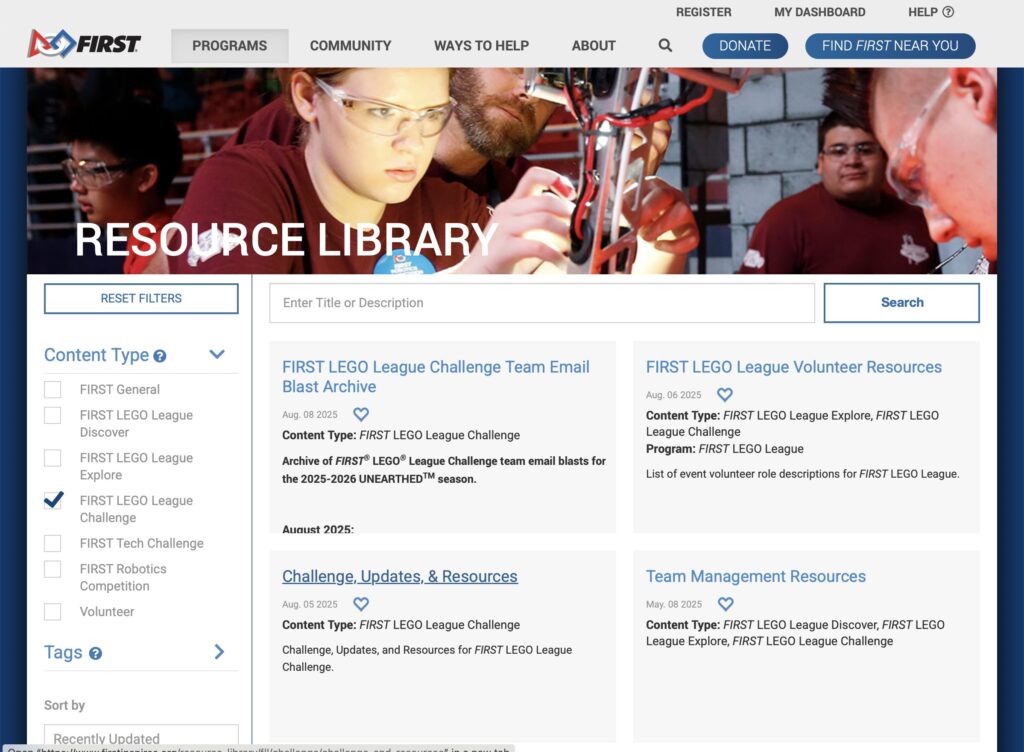This screenshot has height=752, width=1024.
Task: Open the Recently Updated sort dropdown
Action: [141, 738]
